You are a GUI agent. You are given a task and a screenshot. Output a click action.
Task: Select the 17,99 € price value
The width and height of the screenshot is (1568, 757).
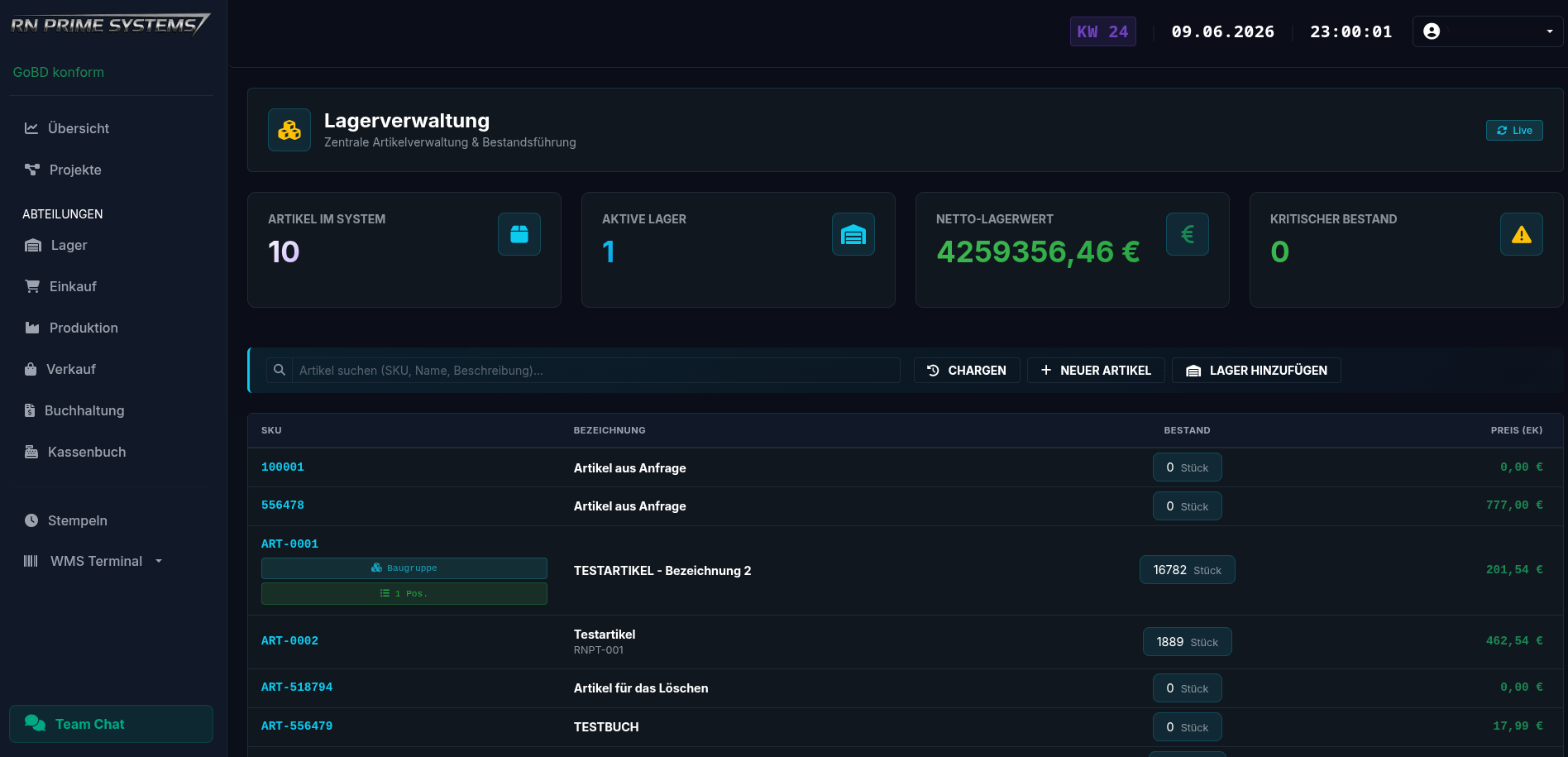pos(1518,726)
